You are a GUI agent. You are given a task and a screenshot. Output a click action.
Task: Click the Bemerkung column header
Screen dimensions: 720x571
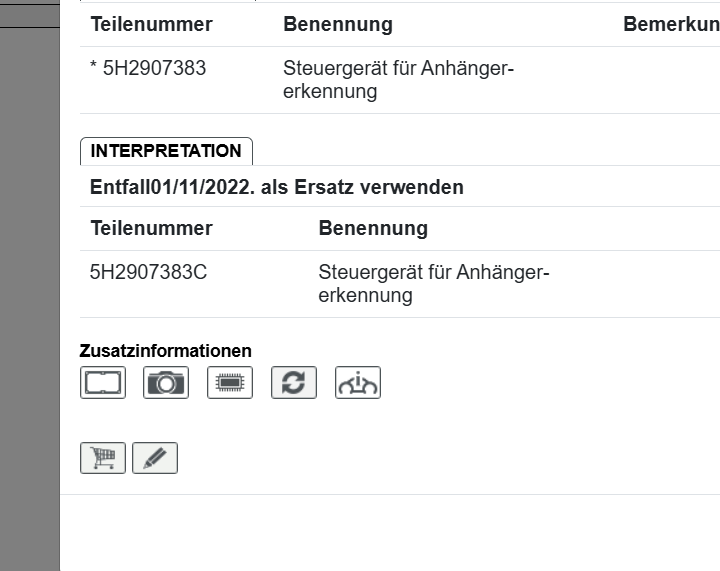click(670, 24)
